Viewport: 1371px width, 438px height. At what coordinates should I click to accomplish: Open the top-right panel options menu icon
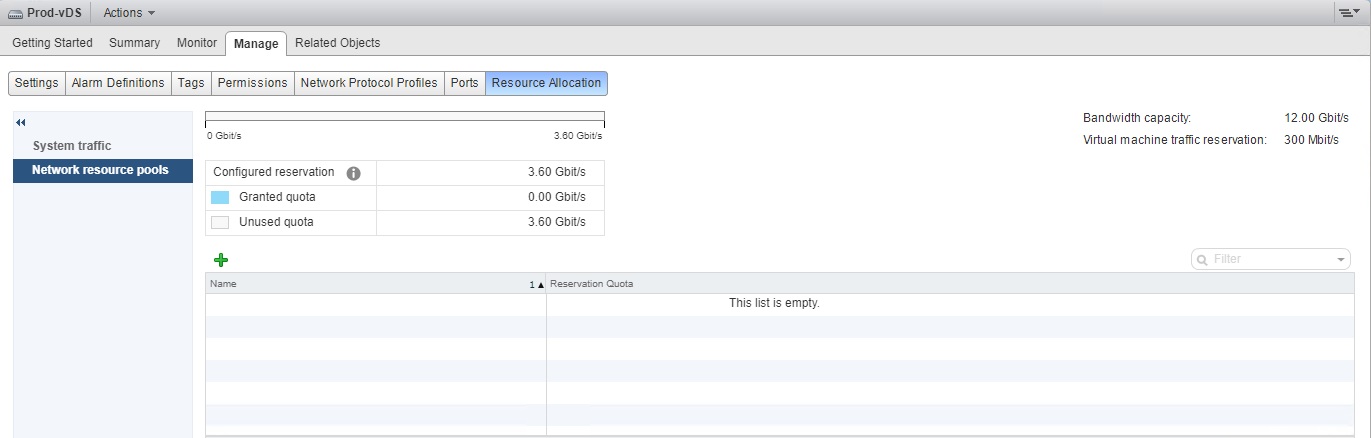click(x=1349, y=13)
